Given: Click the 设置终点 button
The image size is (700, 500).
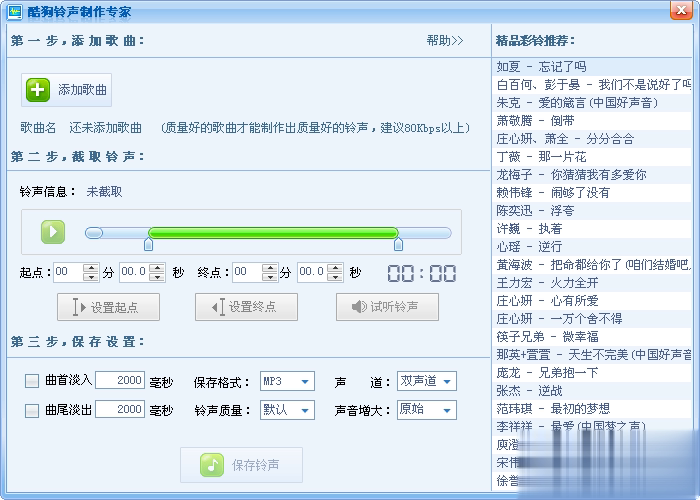Looking at the screenshot, I should tap(246, 307).
